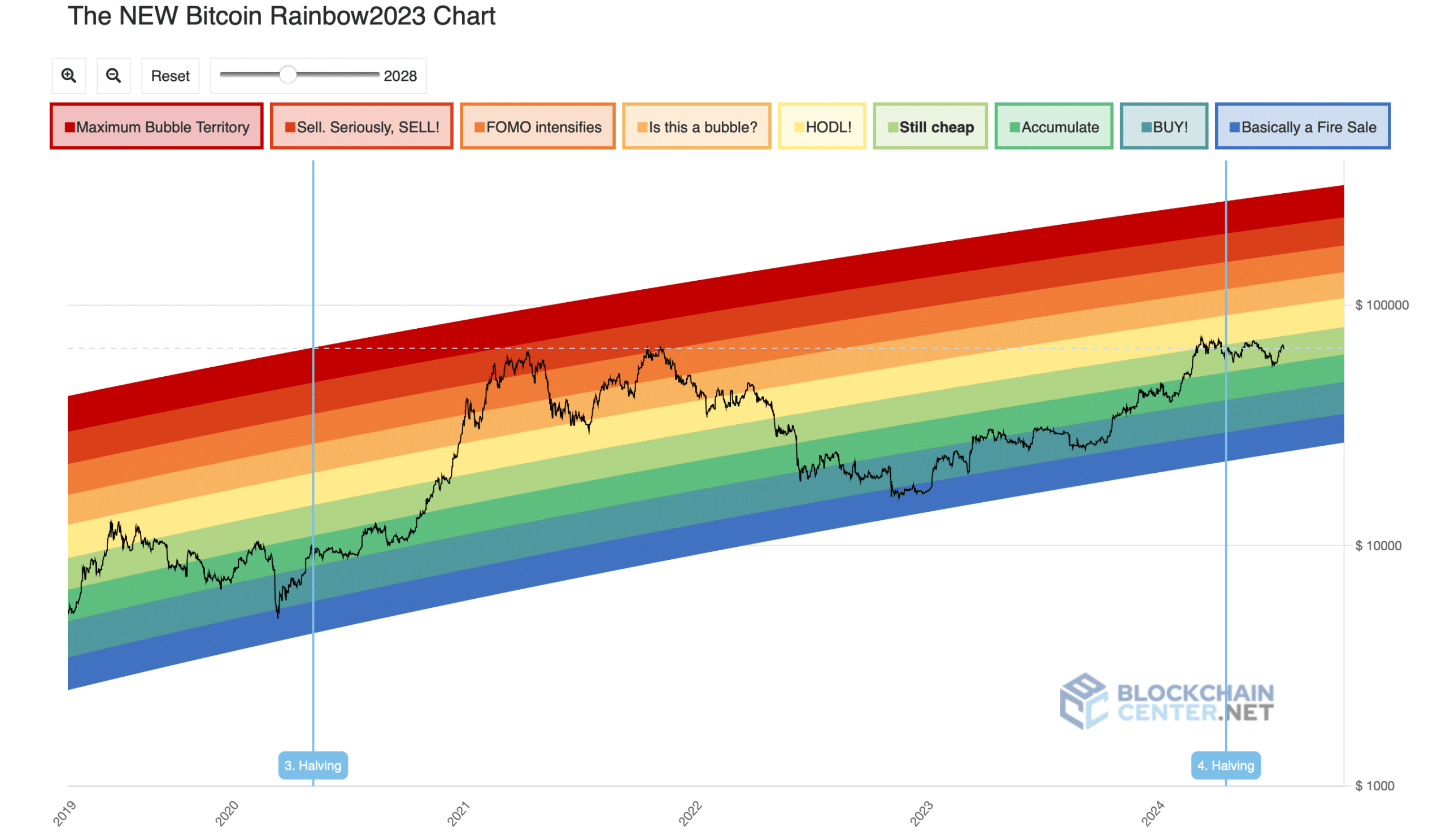Screen dimensions: 1446x840
Task: Click the 2028 slider value label
Action: pos(400,76)
